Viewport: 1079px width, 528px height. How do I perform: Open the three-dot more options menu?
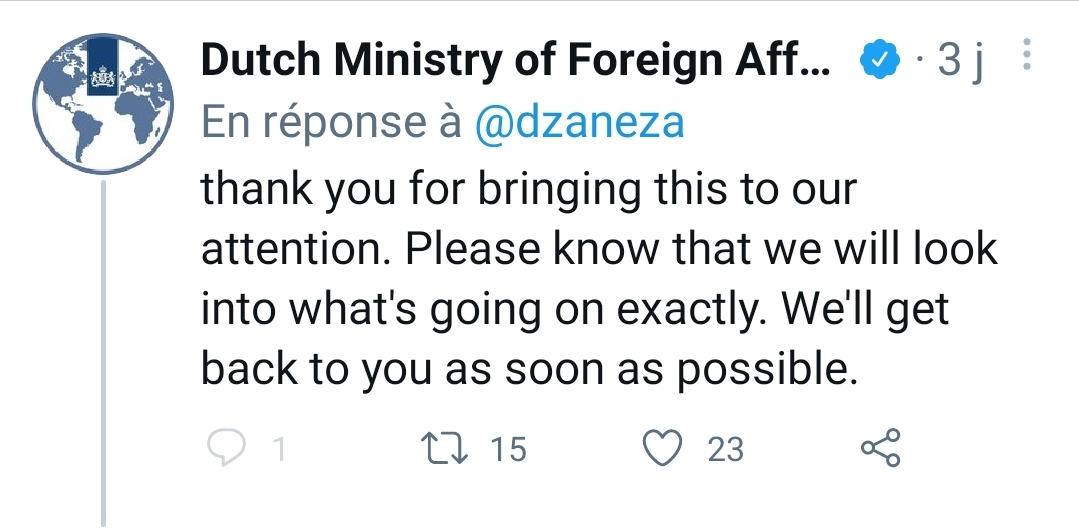coord(1026,57)
